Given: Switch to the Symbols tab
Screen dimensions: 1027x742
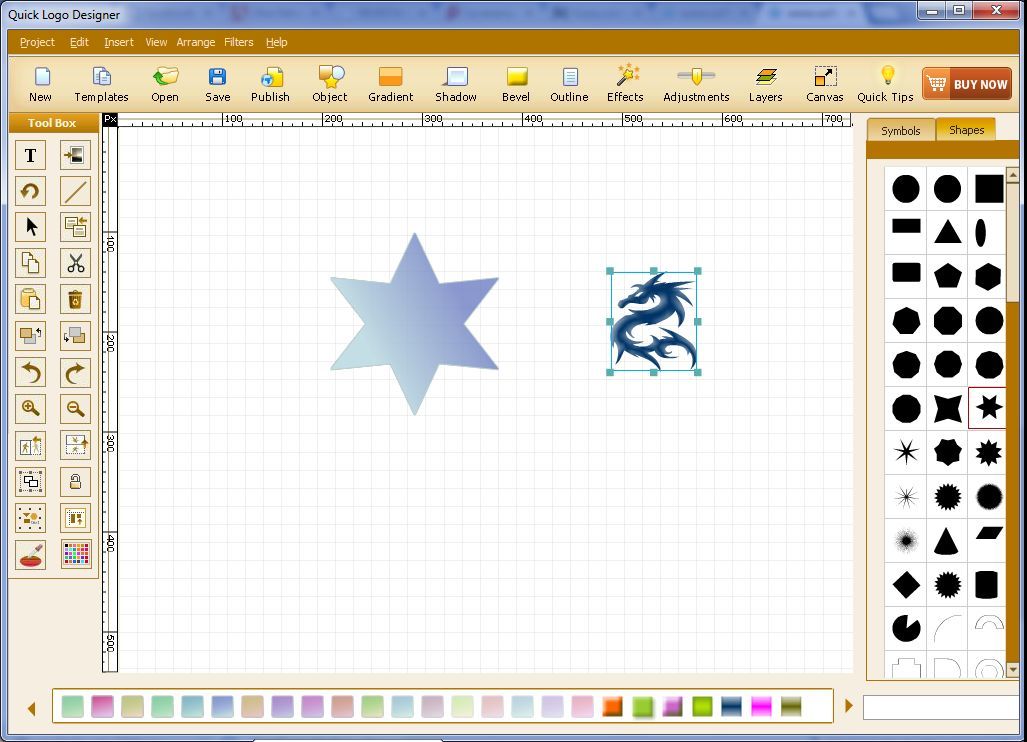Looking at the screenshot, I should point(899,130).
